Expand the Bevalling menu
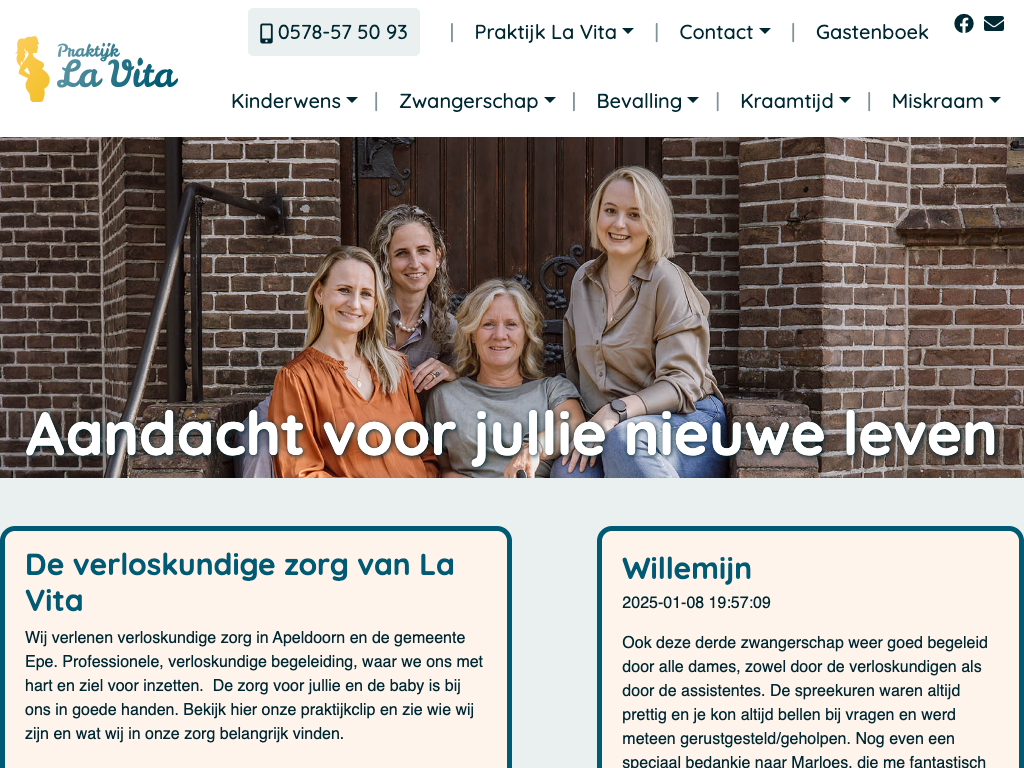The width and height of the screenshot is (1024, 768). (x=647, y=101)
